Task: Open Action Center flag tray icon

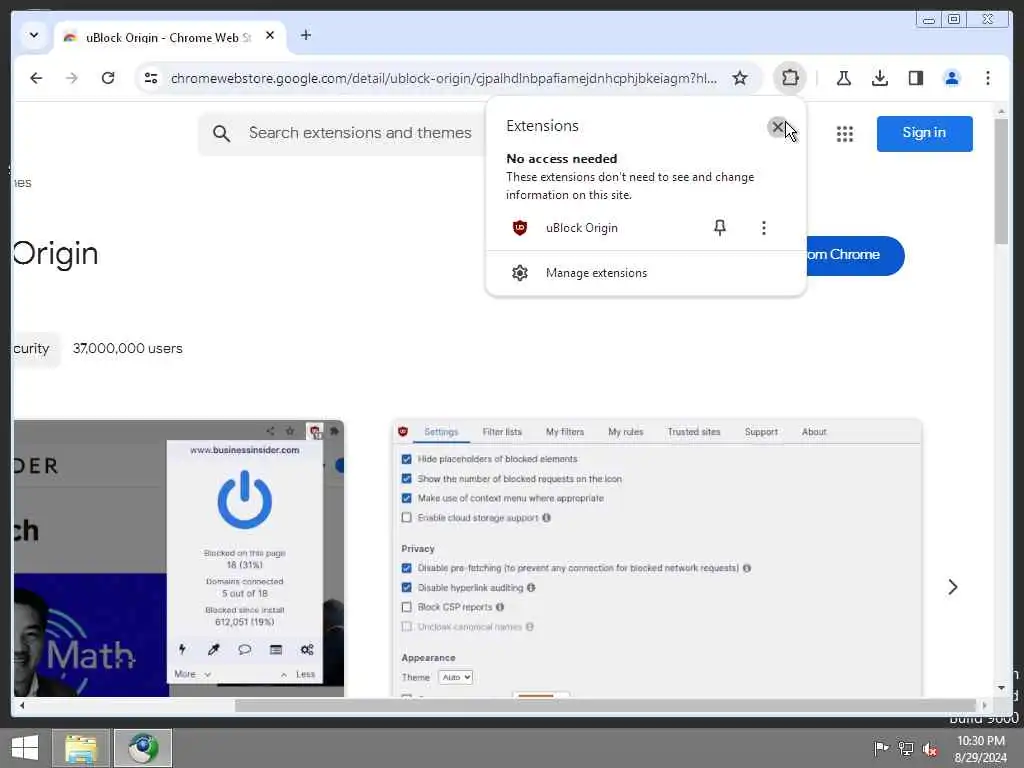Action: (x=881, y=748)
